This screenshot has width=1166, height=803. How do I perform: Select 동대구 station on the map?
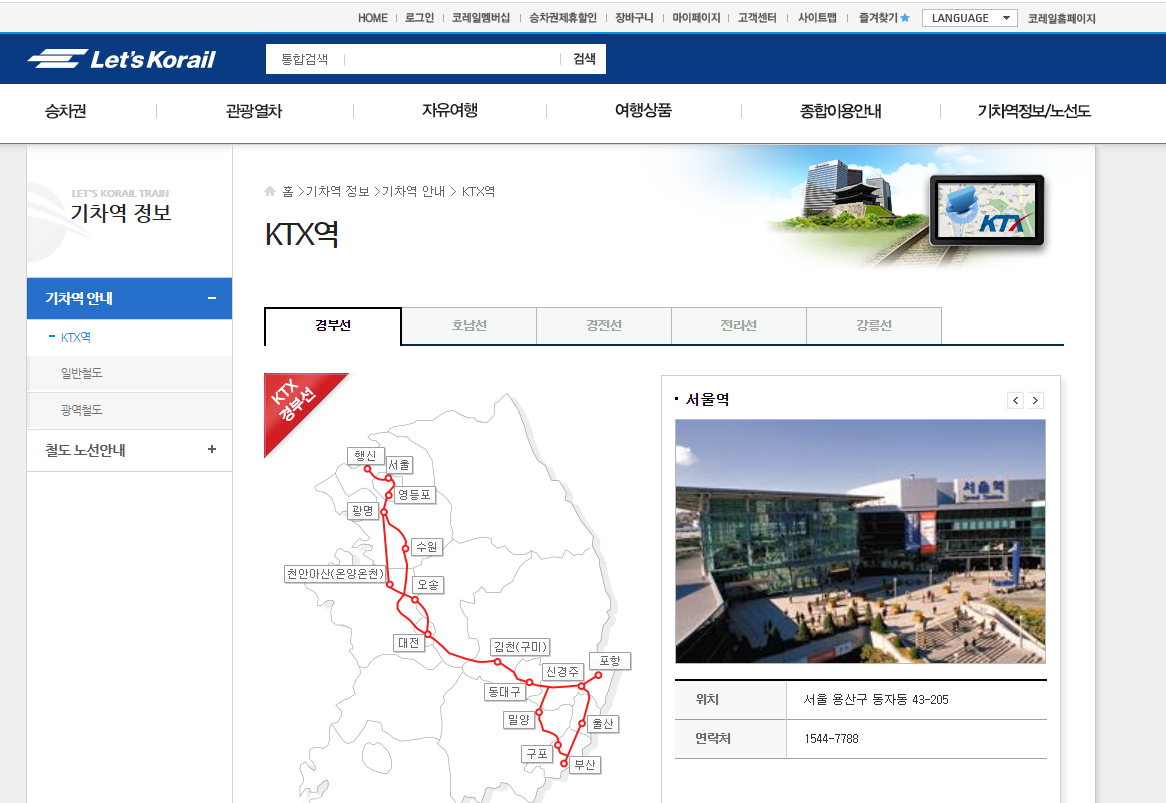(504, 691)
